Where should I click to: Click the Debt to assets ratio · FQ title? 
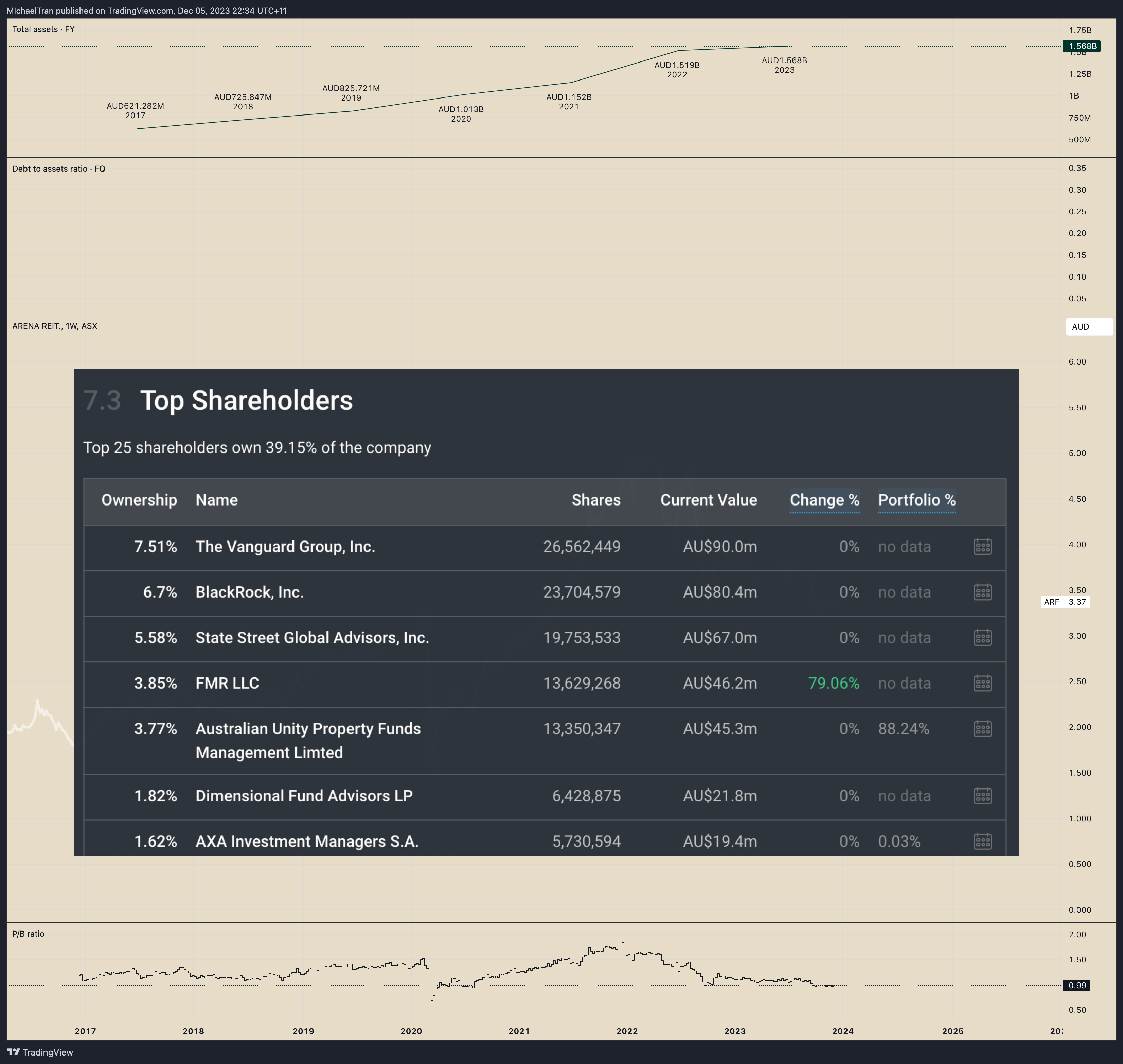point(59,169)
